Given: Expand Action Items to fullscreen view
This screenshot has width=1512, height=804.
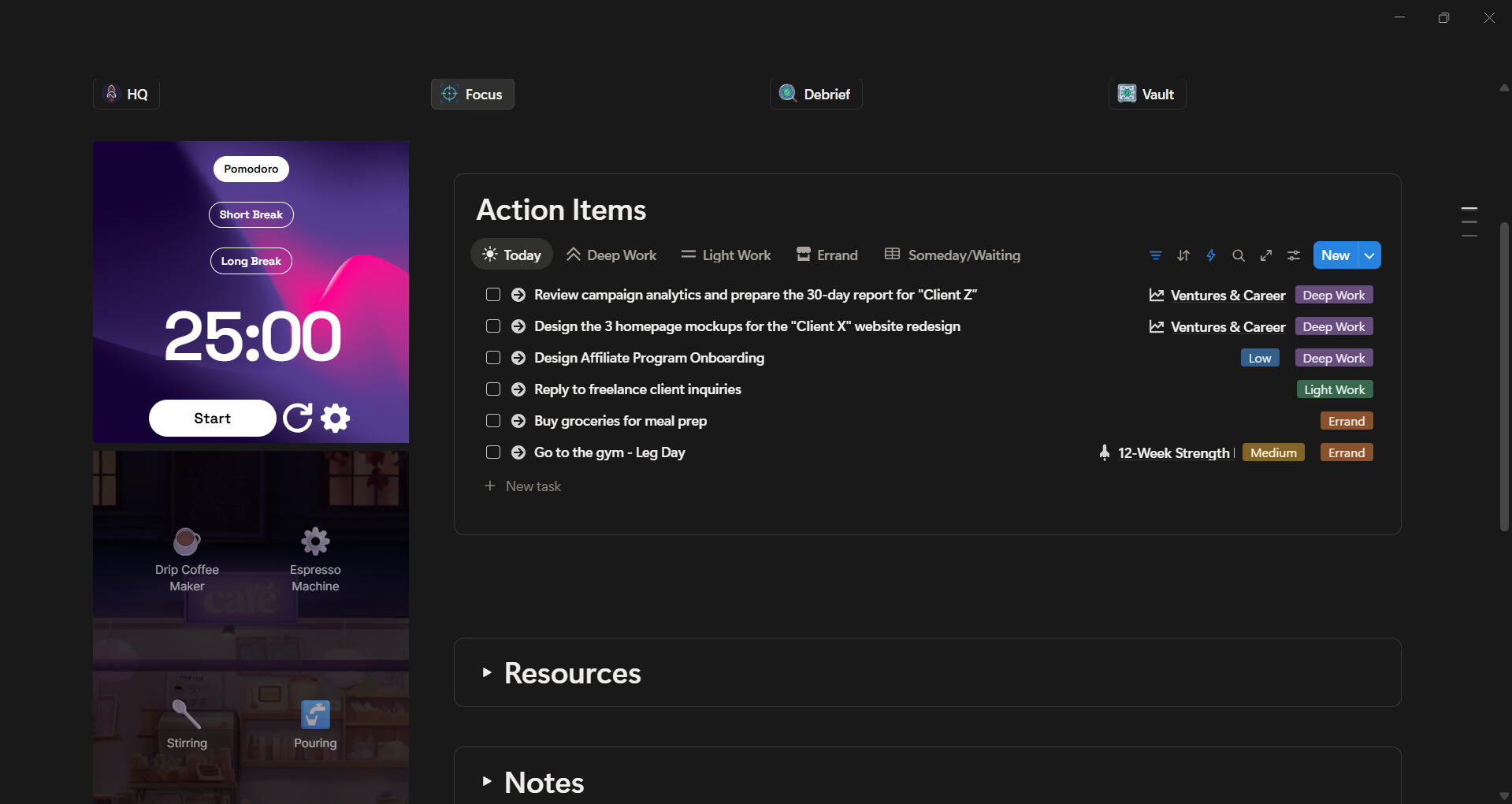Looking at the screenshot, I should click(1265, 255).
